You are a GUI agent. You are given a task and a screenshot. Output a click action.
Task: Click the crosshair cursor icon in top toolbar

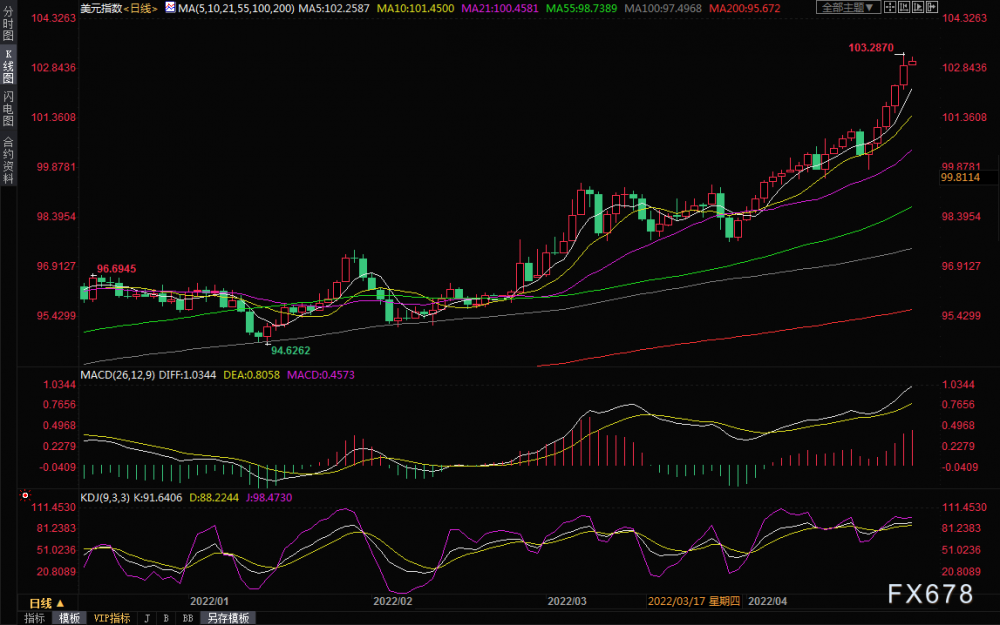click(890, 7)
